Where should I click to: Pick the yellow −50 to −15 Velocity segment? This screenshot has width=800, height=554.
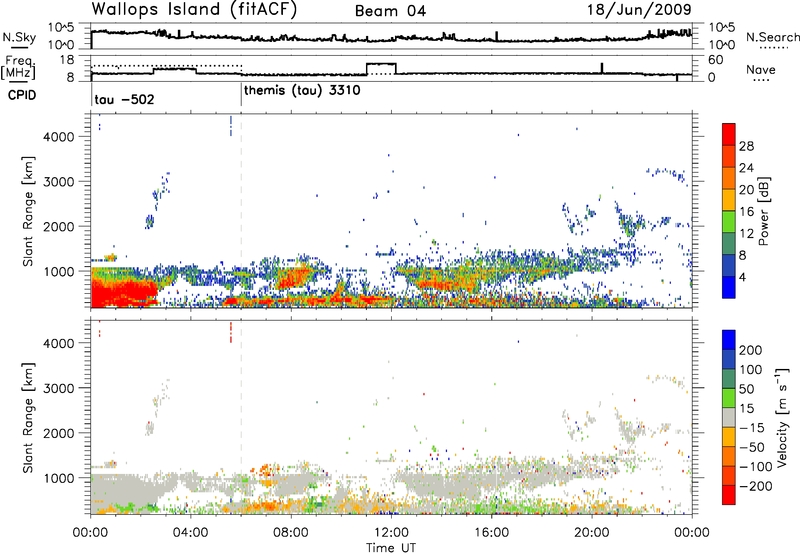tap(729, 436)
